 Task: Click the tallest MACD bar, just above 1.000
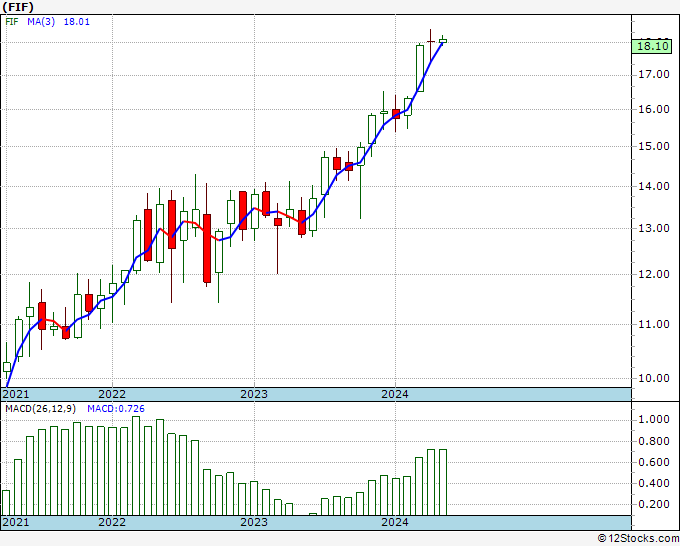pos(136,466)
